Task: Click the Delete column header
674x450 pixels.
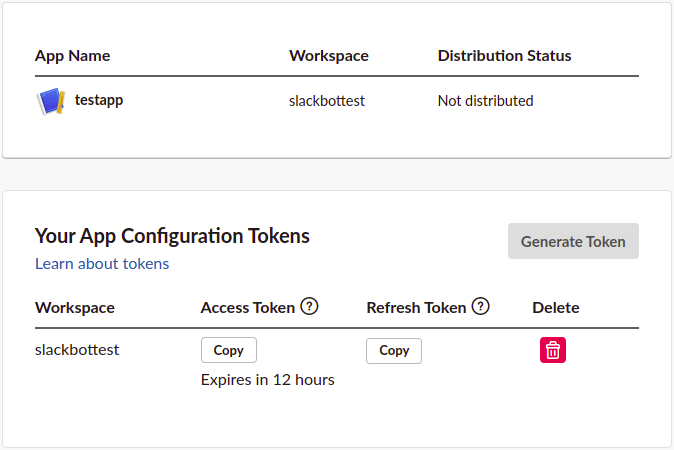Action: [555, 308]
